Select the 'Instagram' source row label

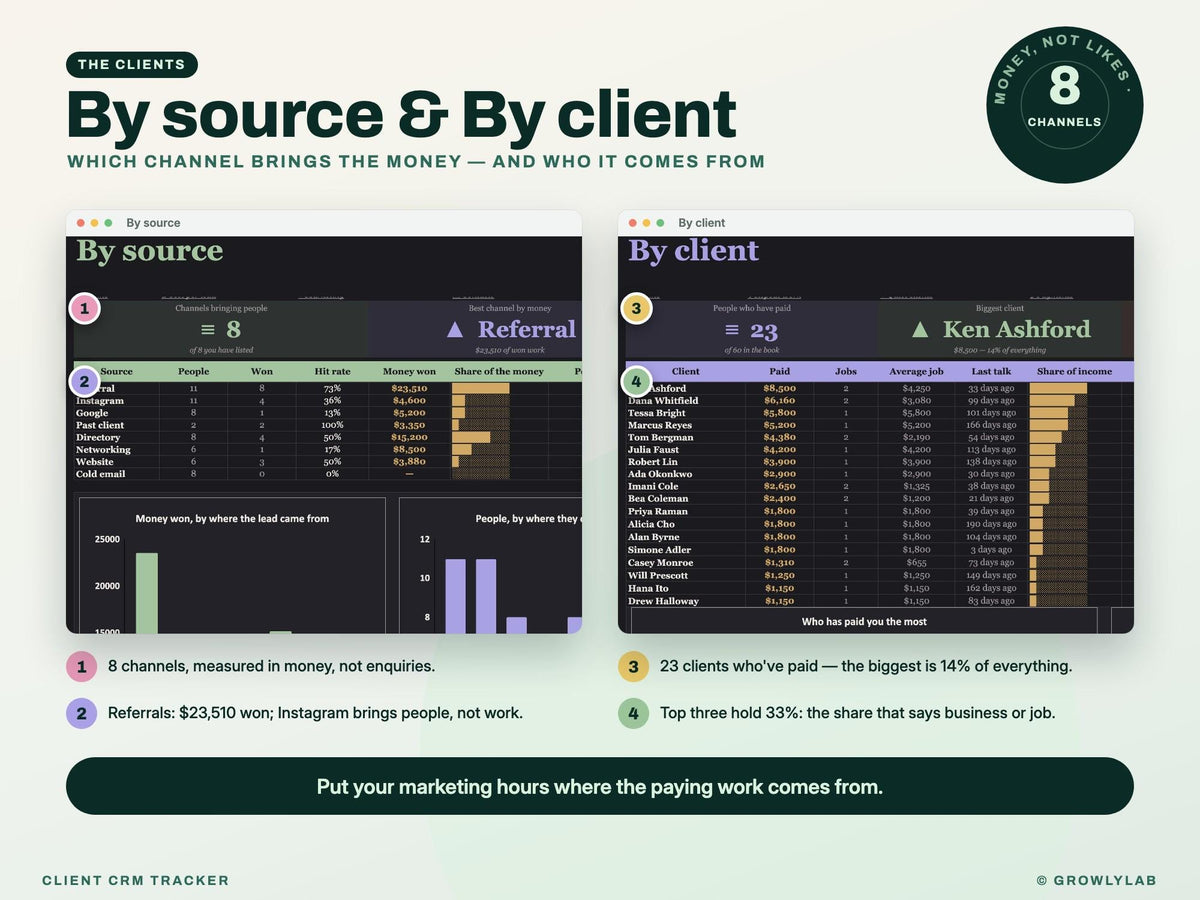pyautogui.click(x=100, y=401)
